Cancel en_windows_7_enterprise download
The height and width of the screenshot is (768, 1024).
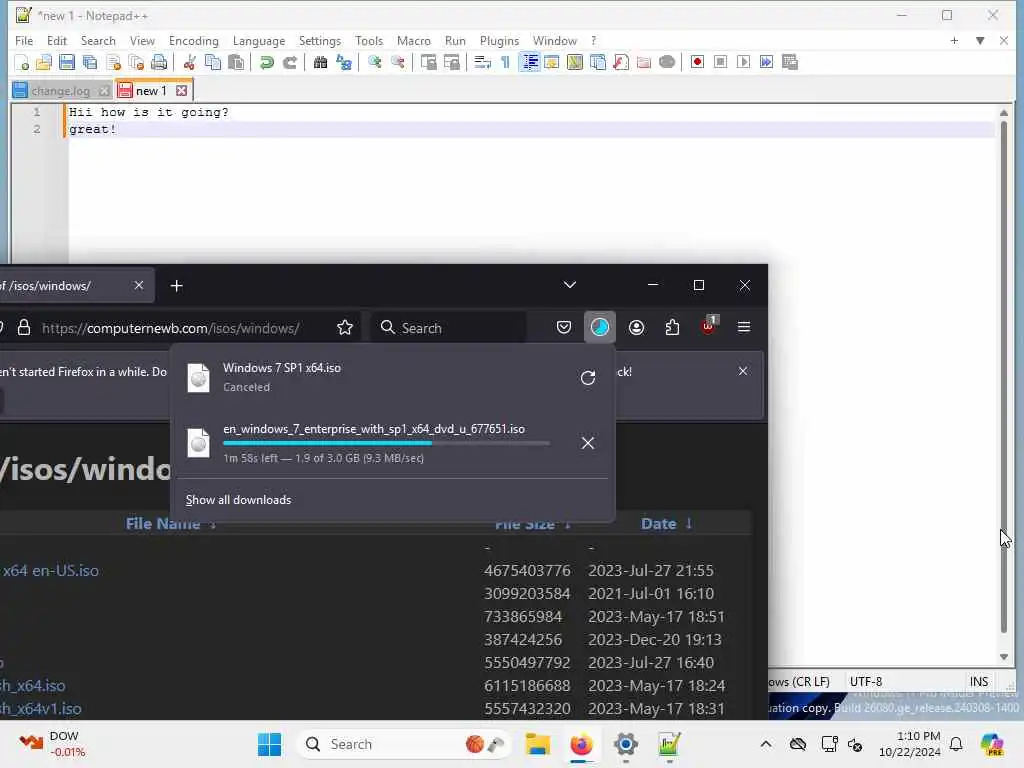coord(588,443)
